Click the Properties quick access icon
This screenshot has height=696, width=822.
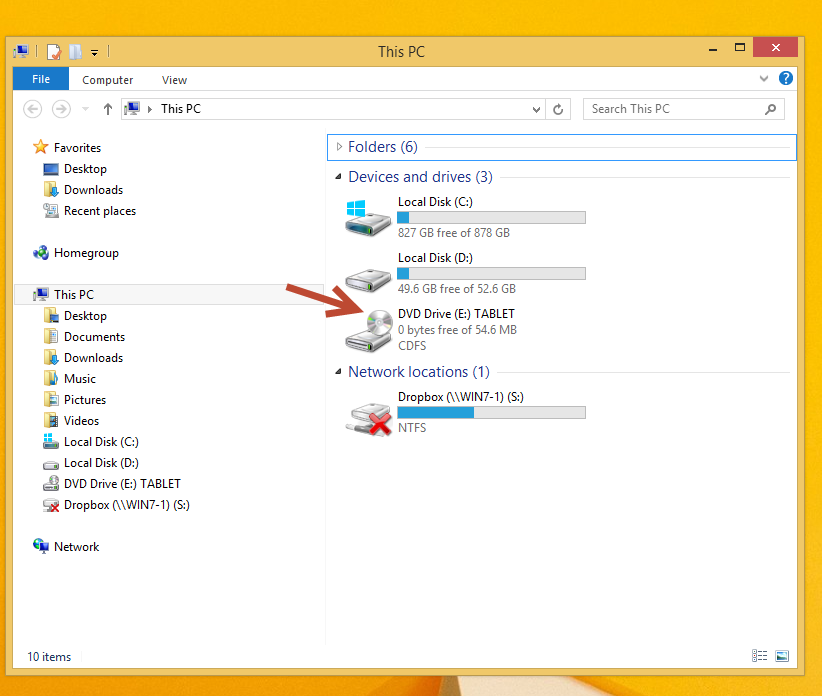(53, 52)
